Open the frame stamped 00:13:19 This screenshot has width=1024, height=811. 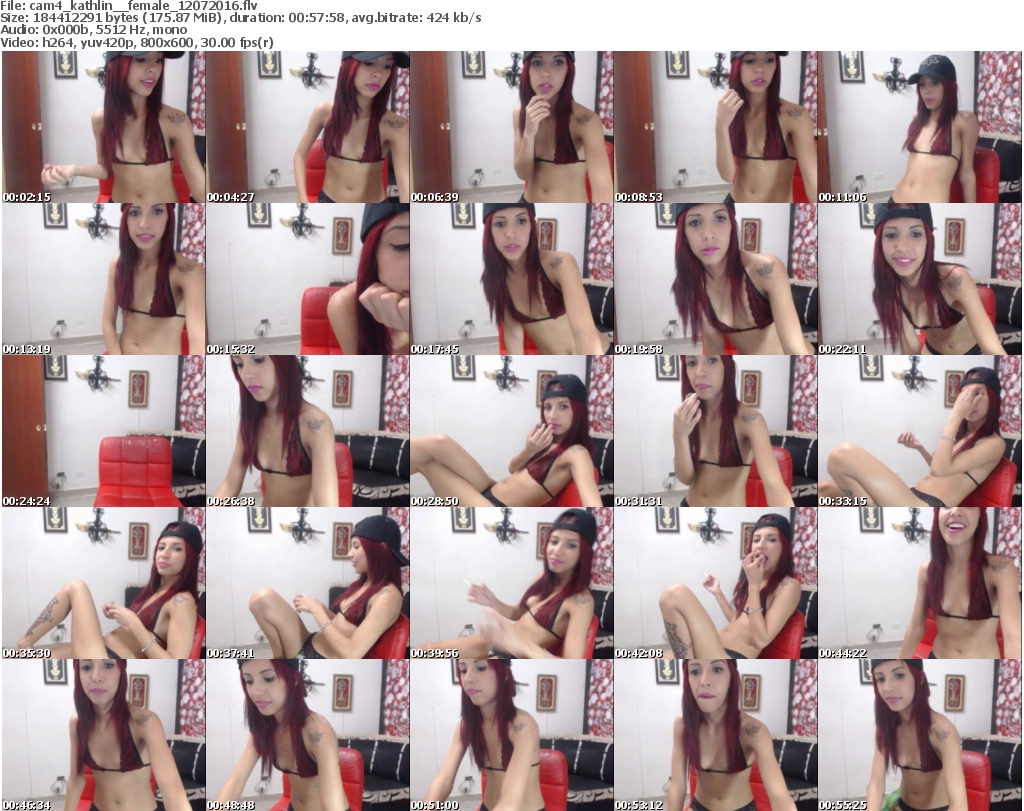coord(103,279)
